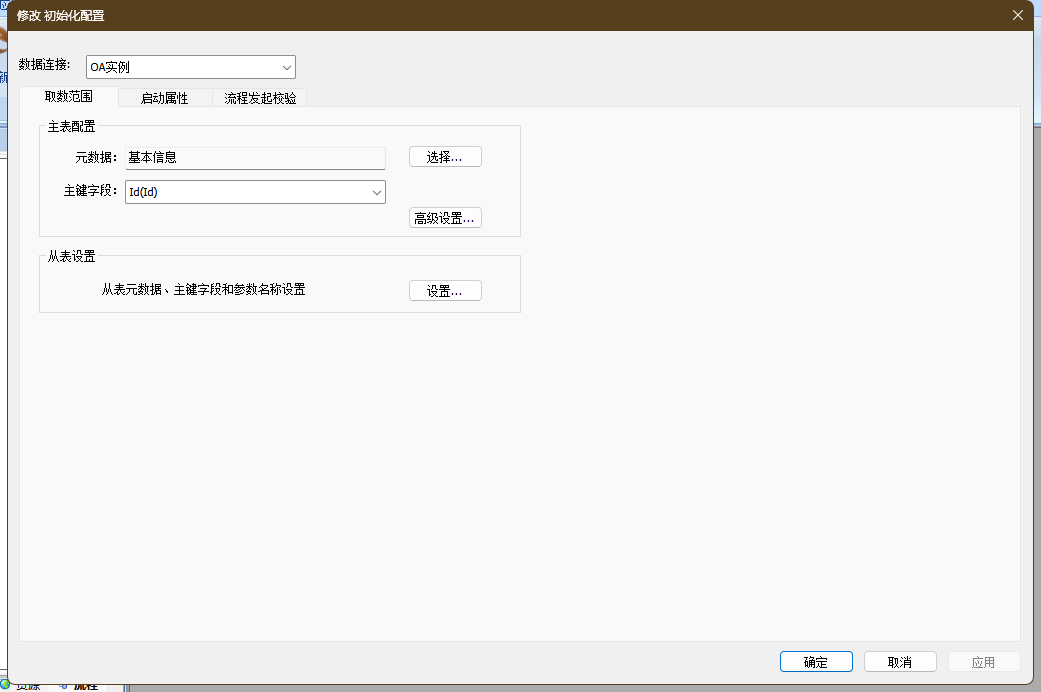Go to the 流程发起校验 tab
1041x692 pixels.
pyautogui.click(x=260, y=98)
